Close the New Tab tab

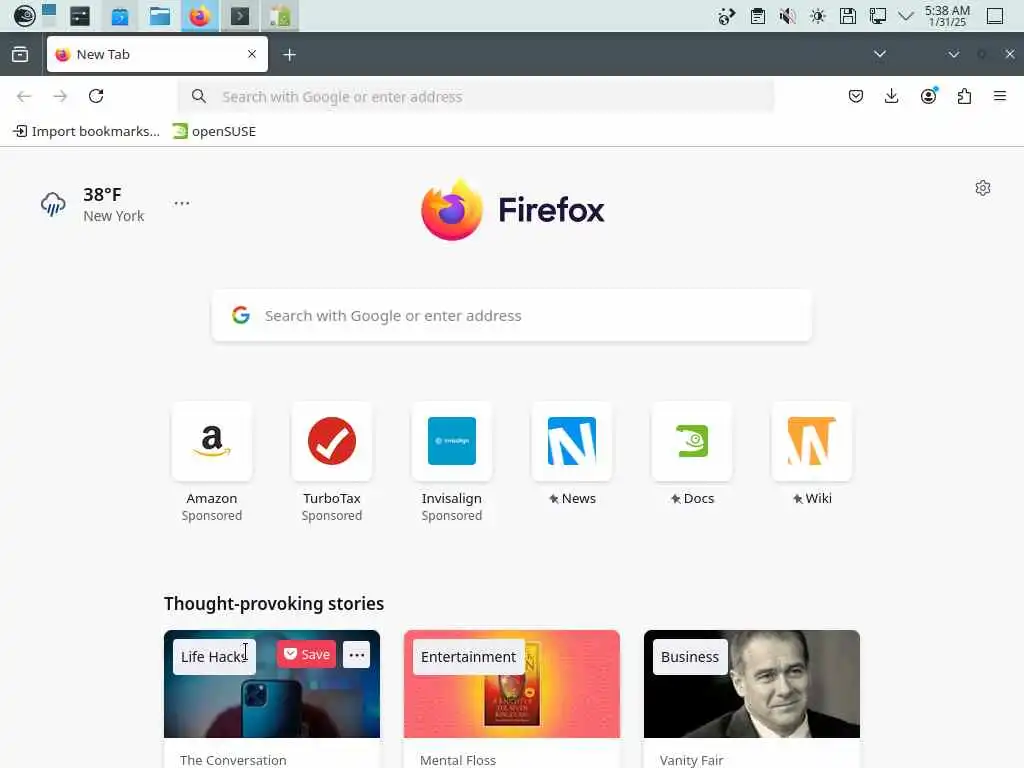click(251, 54)
